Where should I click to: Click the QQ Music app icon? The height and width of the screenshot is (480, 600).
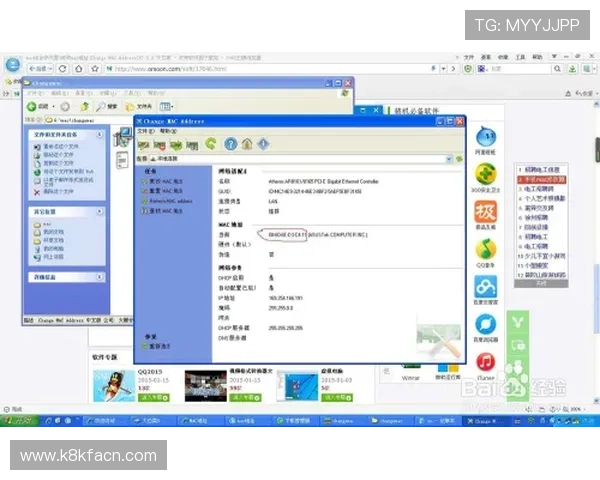click(x=486, y=249)
